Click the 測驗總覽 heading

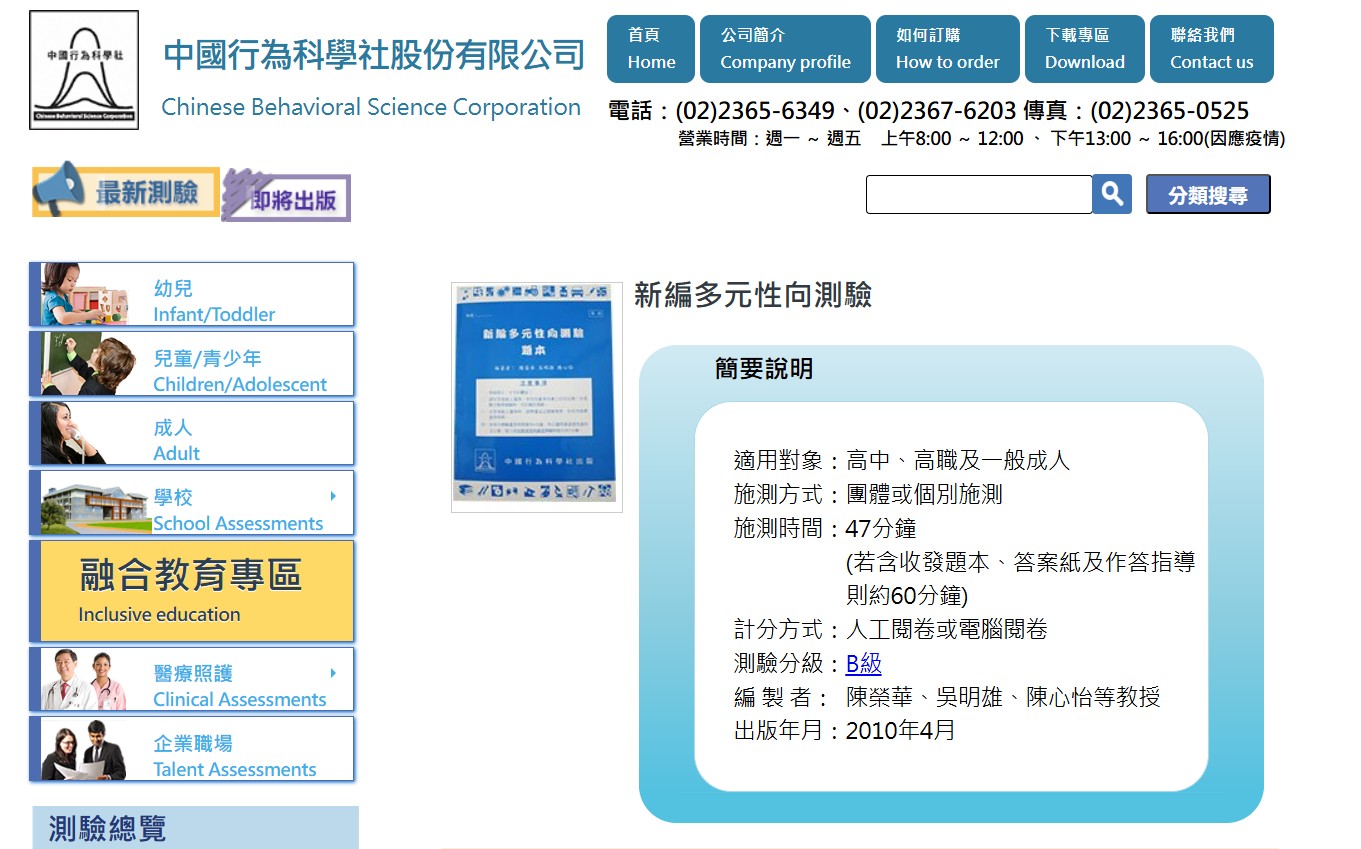[107, 828]
